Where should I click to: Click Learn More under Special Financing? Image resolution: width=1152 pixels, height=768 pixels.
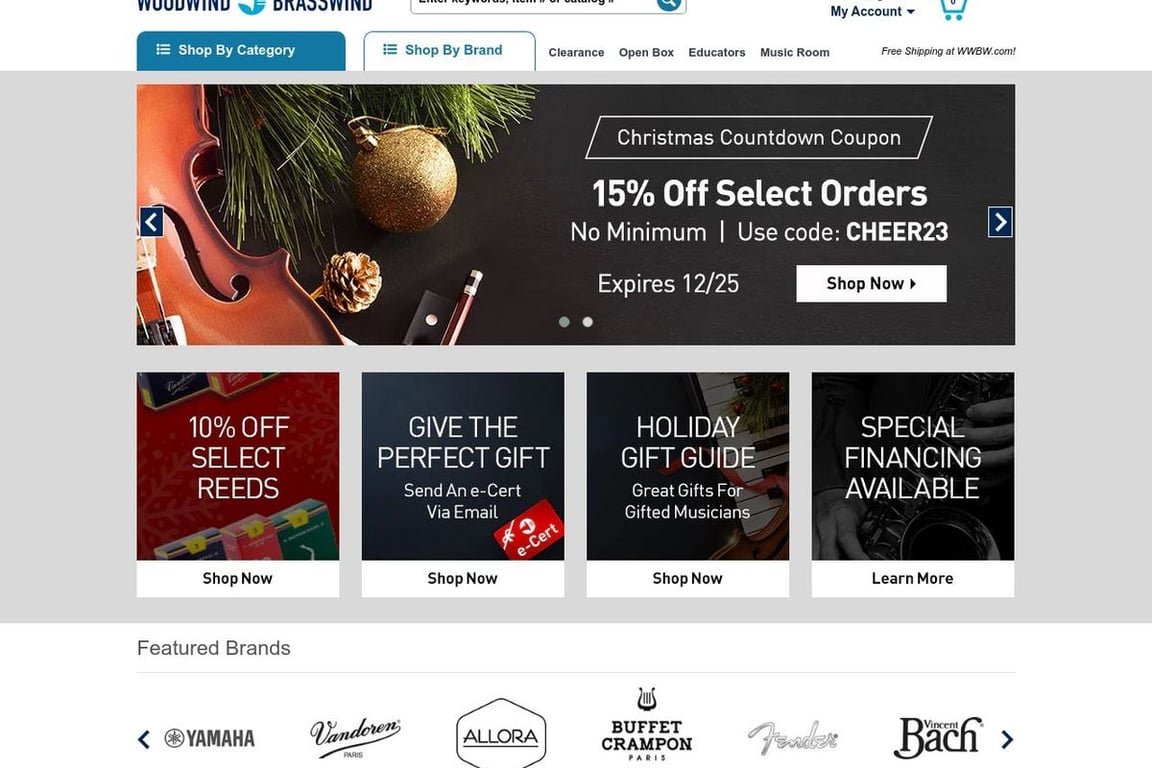point(912,578)
